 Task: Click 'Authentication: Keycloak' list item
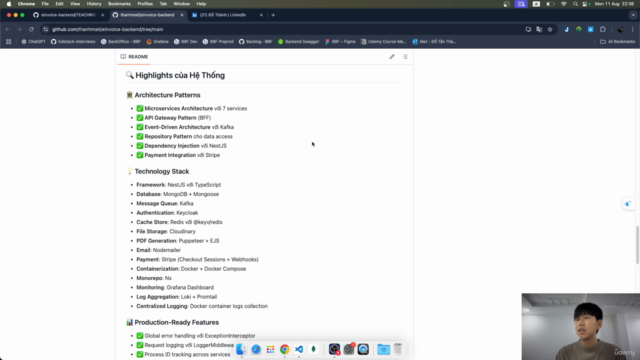[x=167, y=213]
